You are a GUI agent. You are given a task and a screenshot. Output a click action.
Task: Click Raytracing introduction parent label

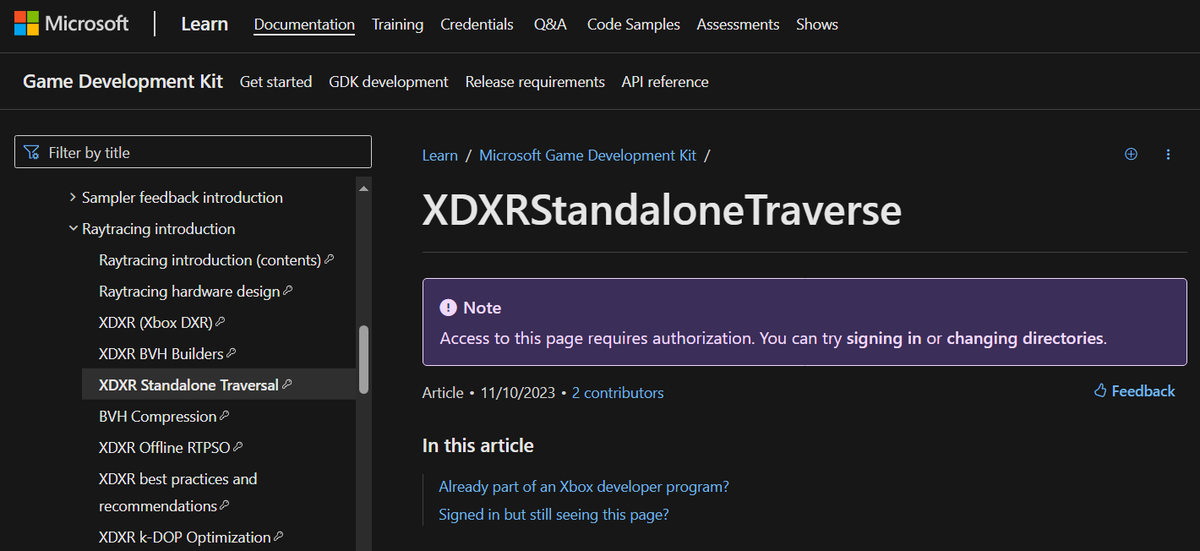tap(159, 229)
